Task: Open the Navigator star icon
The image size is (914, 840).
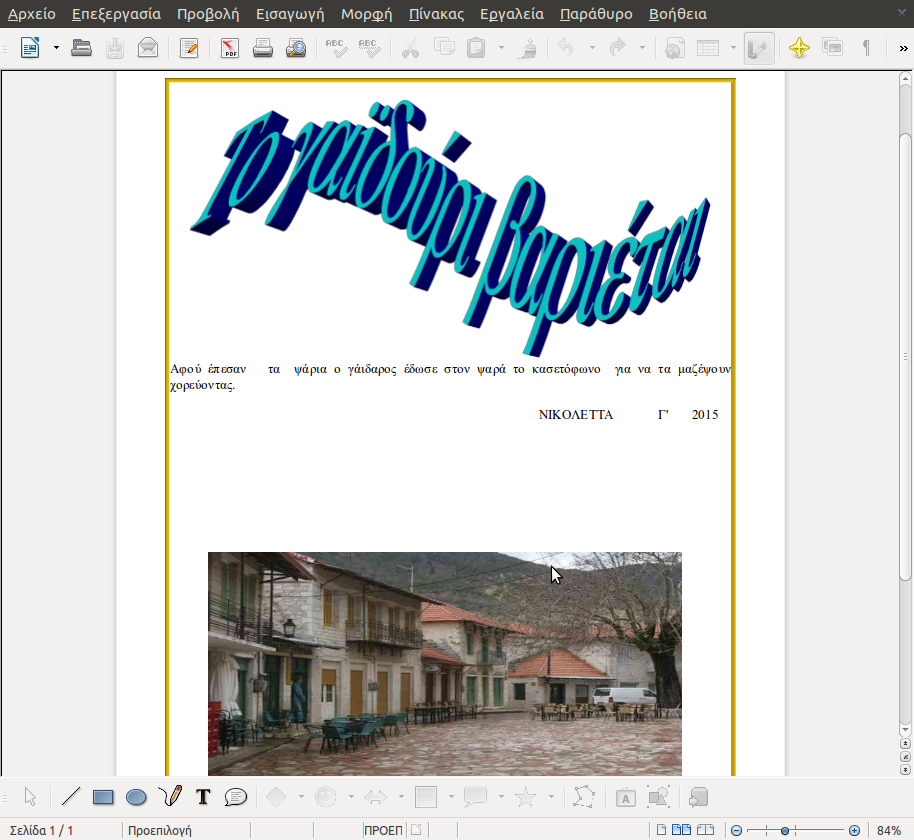Action: 799,48
